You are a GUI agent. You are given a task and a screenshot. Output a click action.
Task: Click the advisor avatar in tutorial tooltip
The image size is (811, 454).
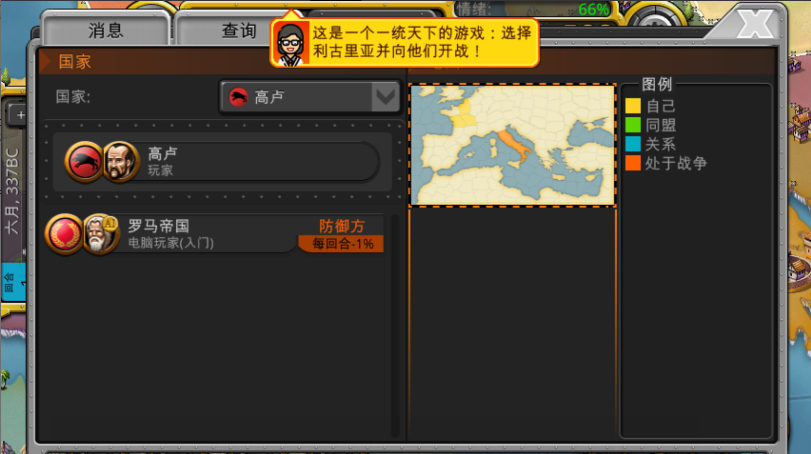pyautogui.click(x=291, y=43)
